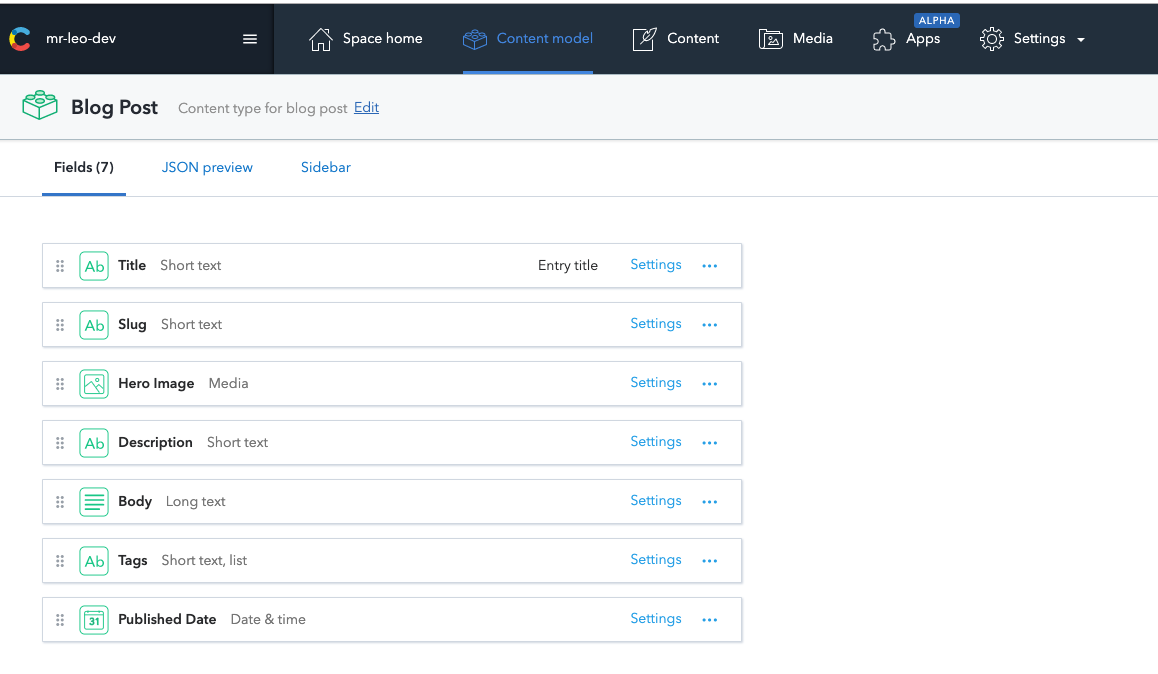Click the Blog Post content type brick icon
Image resolution: width=1158 pixels, height=674 pixels.
point(39,106)
